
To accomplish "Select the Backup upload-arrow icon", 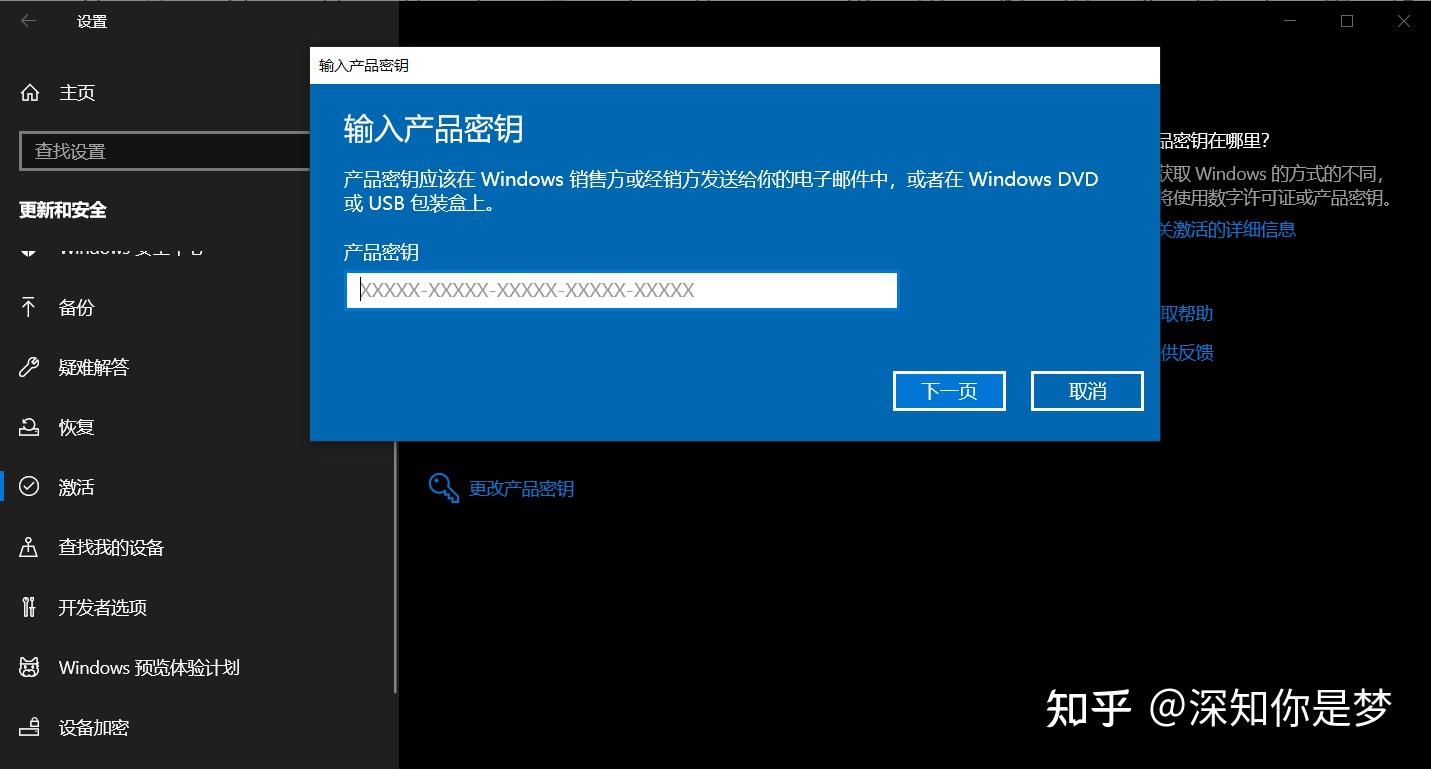I will (x=29, y=307).
